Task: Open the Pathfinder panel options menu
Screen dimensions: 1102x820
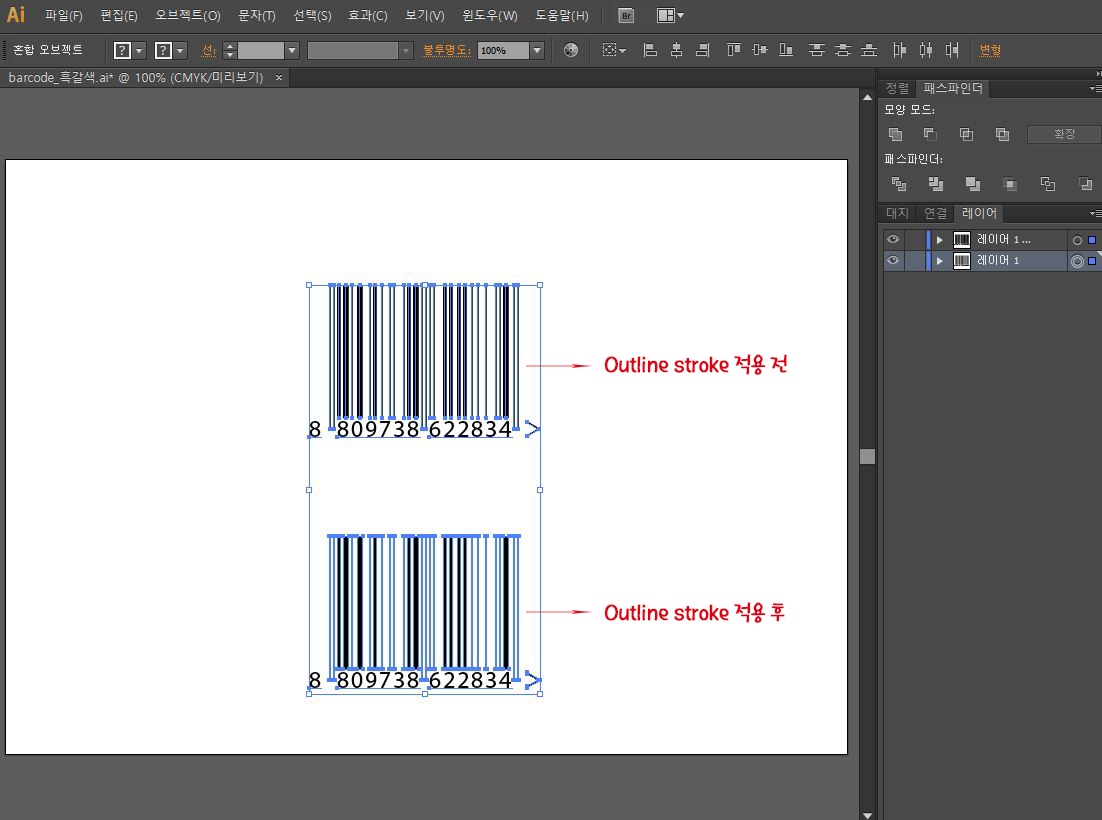Action: pos(1094,89)
